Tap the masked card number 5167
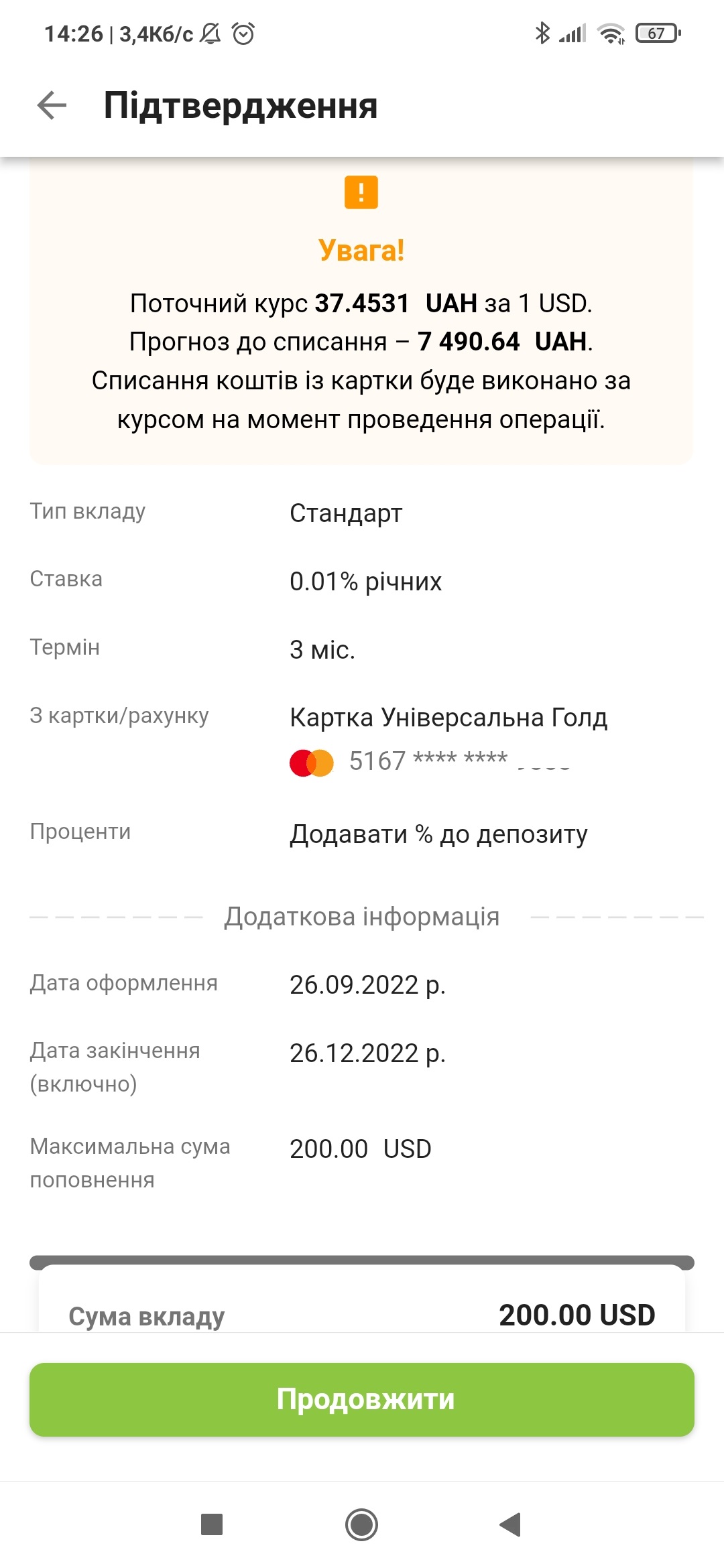 (460, 761)
